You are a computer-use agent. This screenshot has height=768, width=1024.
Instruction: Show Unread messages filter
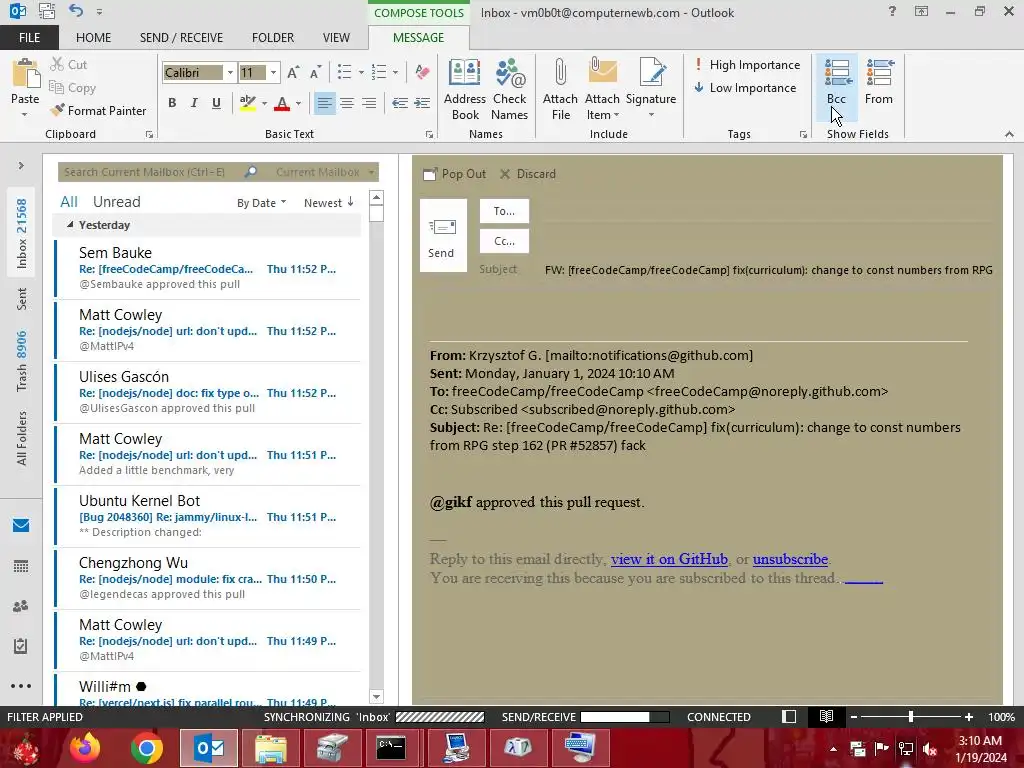click(116, 202)
